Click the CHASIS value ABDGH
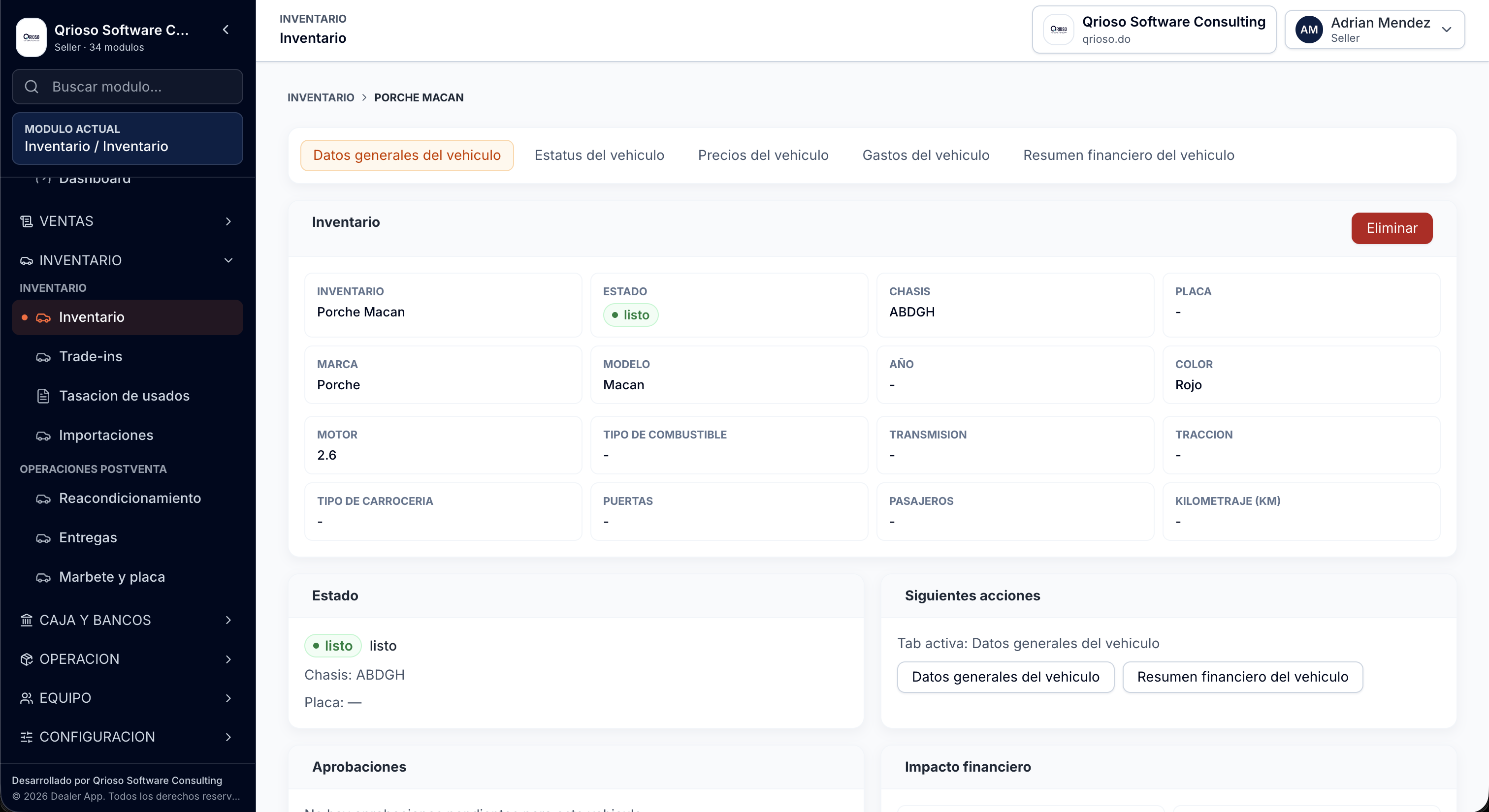The width and height of the screenshot is (1489, 812). pos(911,312)
